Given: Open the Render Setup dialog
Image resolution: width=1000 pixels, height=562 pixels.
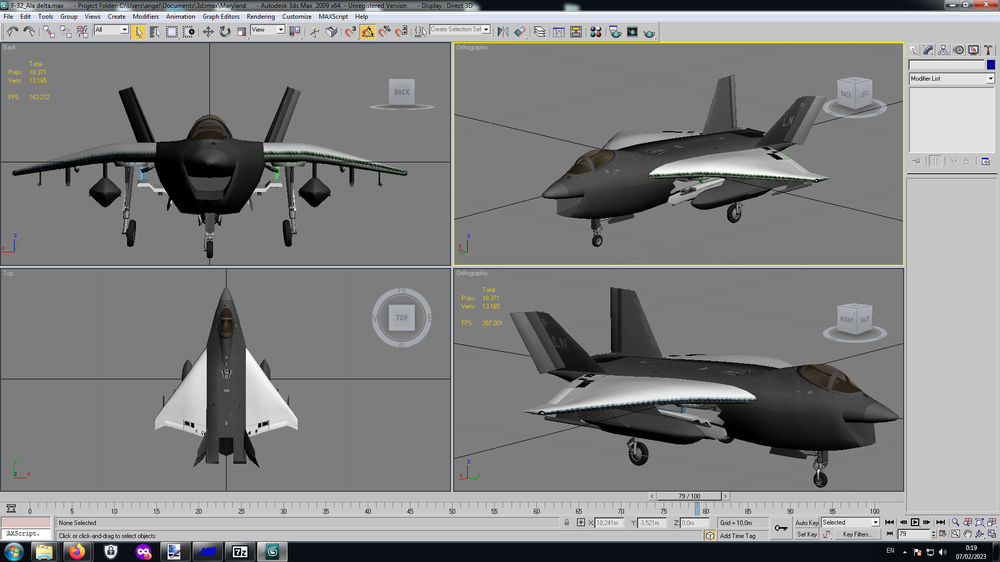Looking at the screenshot, I should pyautogui.click(x=615, y=31).
